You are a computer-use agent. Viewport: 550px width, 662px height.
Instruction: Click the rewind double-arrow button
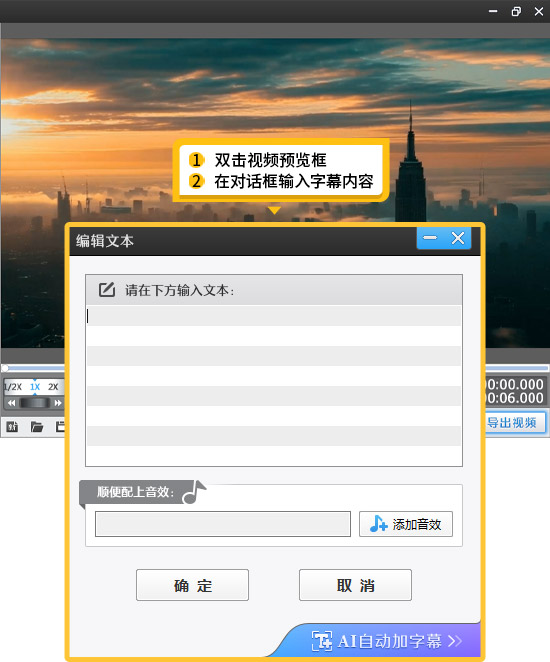click(11, 403)
